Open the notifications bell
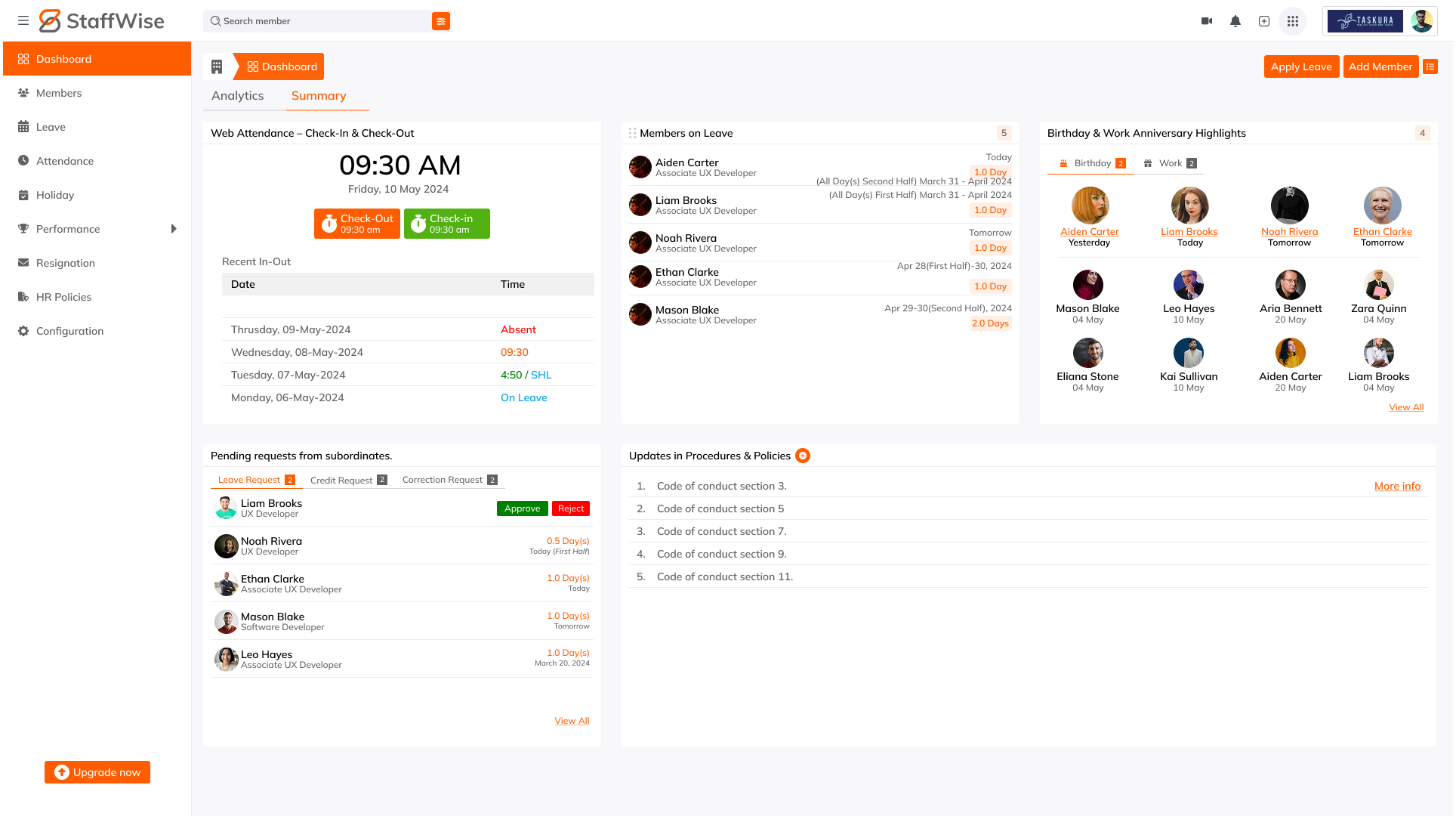 tap(1235, 21)
